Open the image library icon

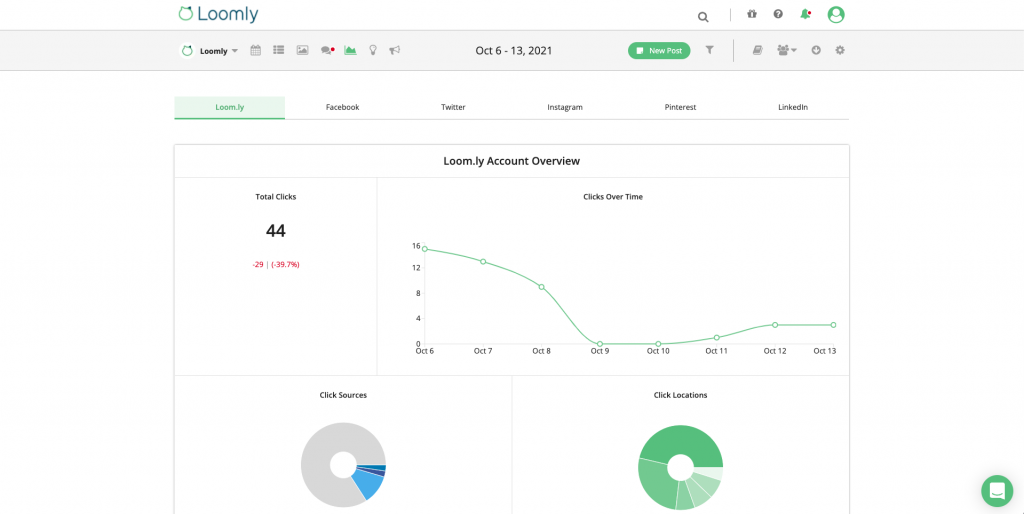tap(302, 50)
